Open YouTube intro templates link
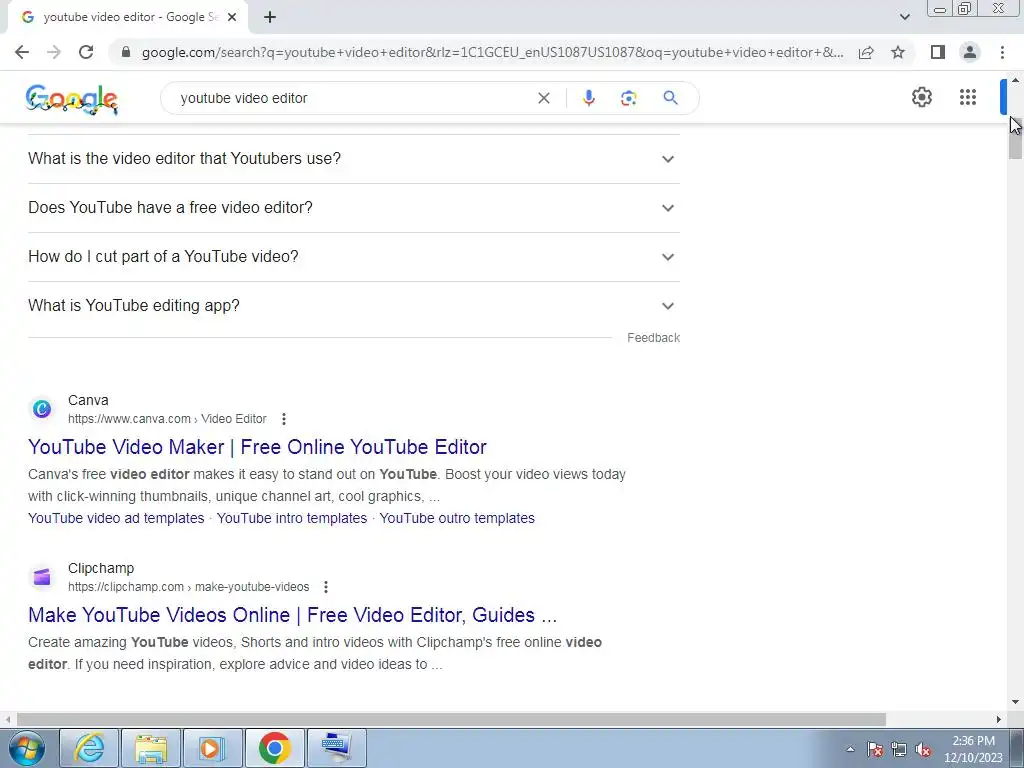Viewport: 1024px width, 768px height. pos(292,518)
